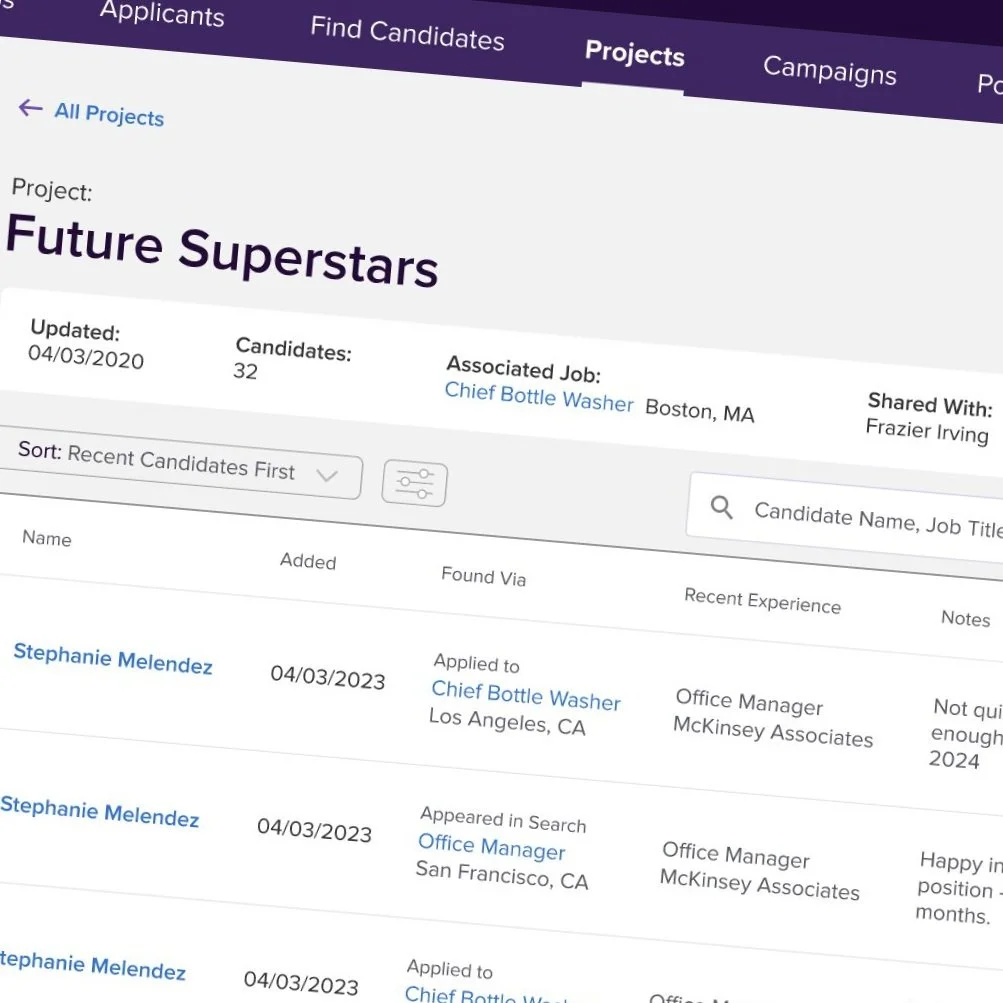Follow the All Projects link

(x=109, y=115)
